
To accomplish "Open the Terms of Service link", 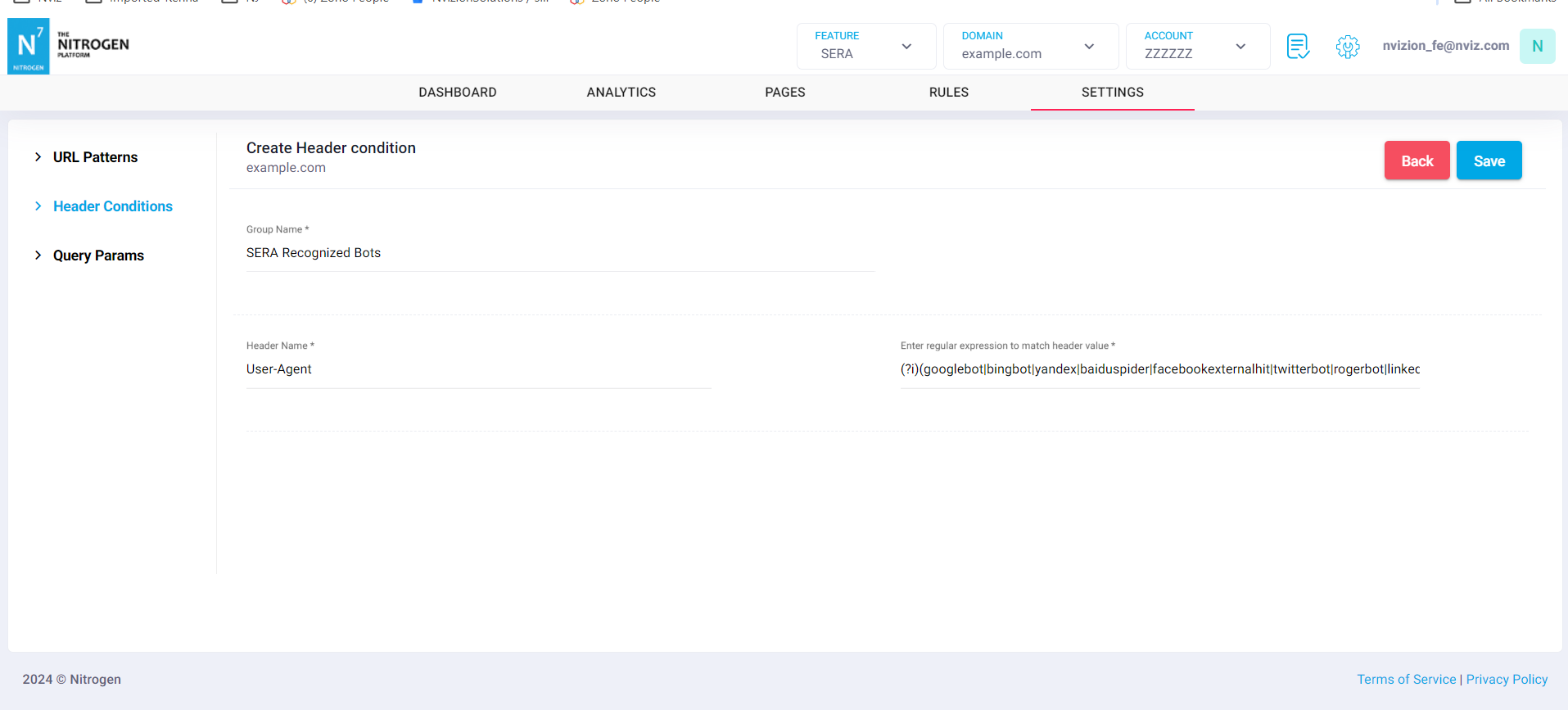I will pos(1406,680).
